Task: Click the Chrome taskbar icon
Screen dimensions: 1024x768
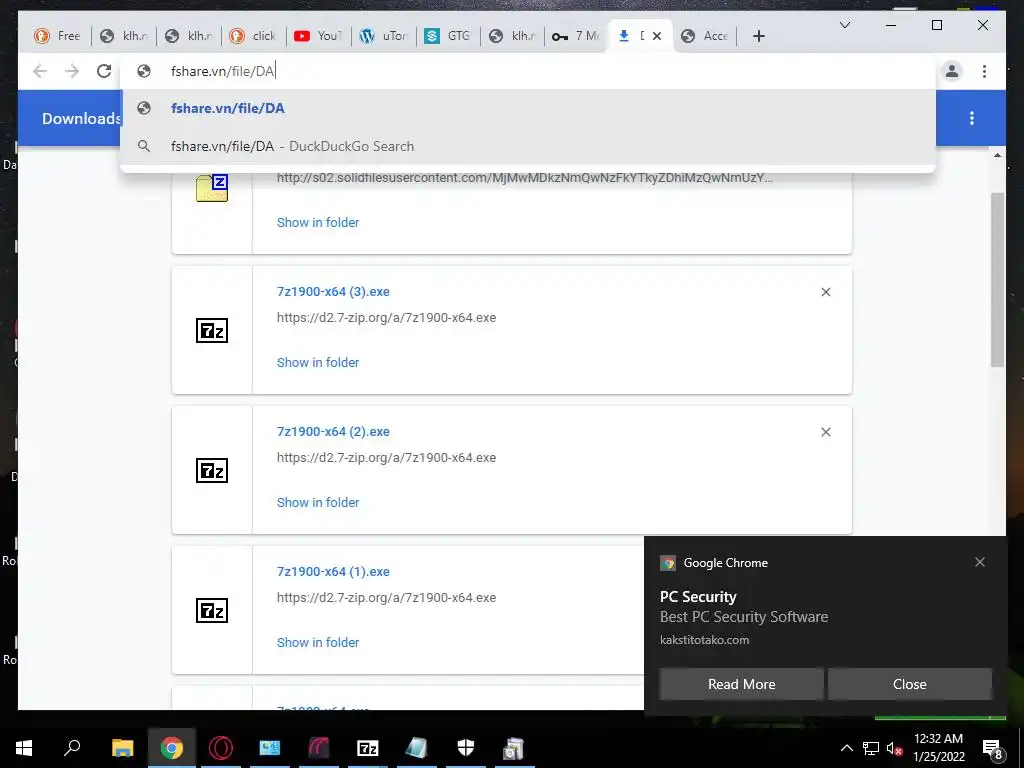Action: (x=172, y=748)
